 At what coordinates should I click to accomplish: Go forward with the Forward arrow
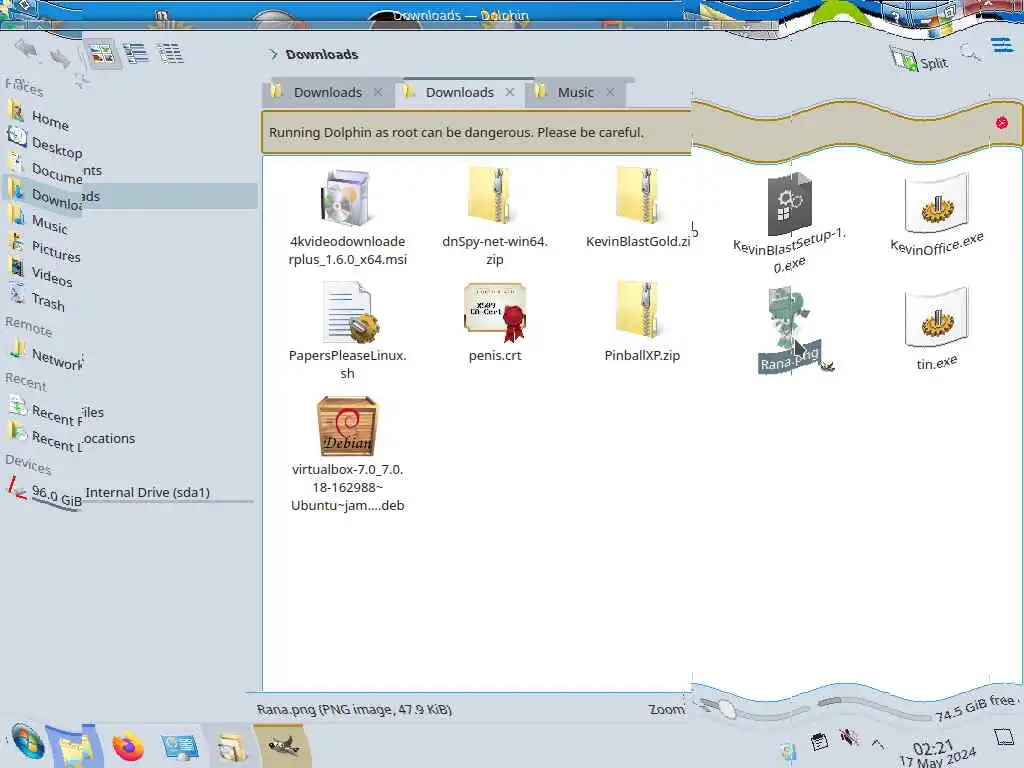point(60,59)
